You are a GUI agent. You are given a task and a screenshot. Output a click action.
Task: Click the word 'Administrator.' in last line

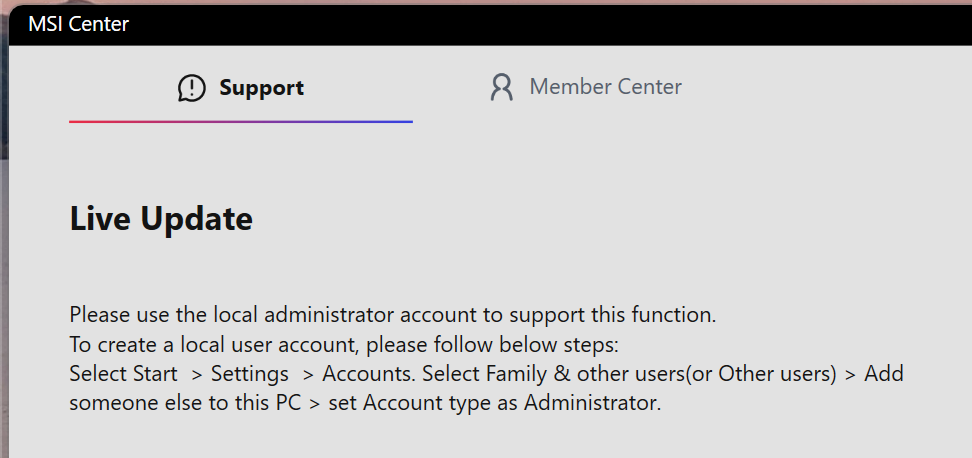(593, 404)
